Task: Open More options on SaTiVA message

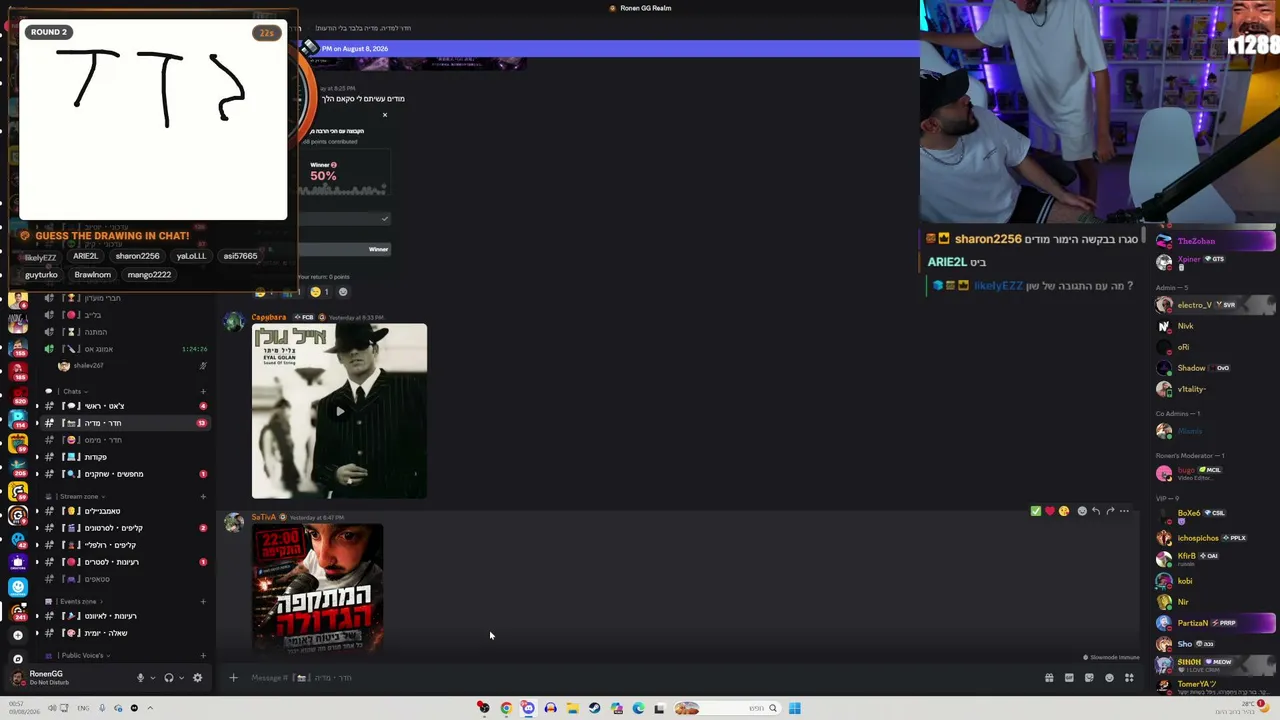Action: (1124, 511)
